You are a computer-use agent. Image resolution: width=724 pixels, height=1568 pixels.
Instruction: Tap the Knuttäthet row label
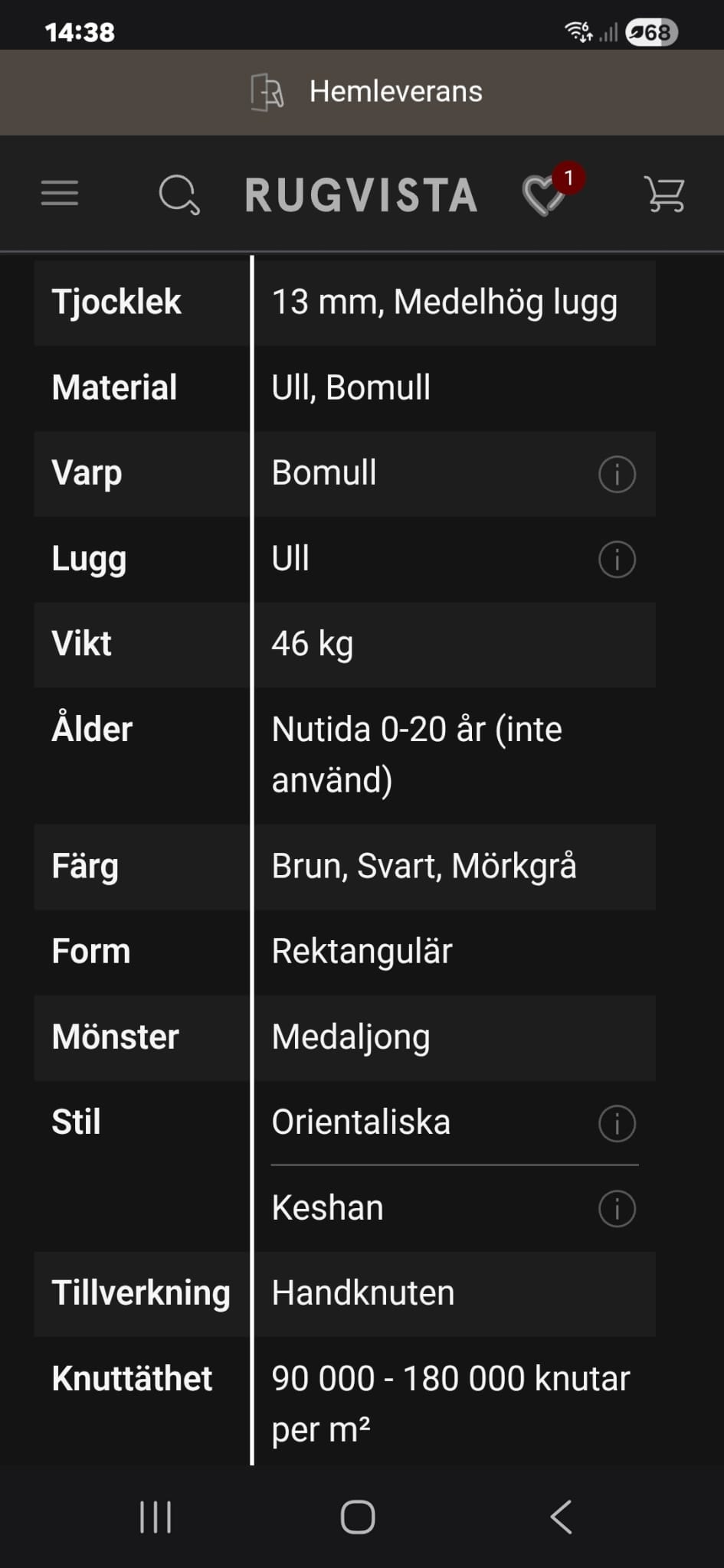(x=132, y=1379)
